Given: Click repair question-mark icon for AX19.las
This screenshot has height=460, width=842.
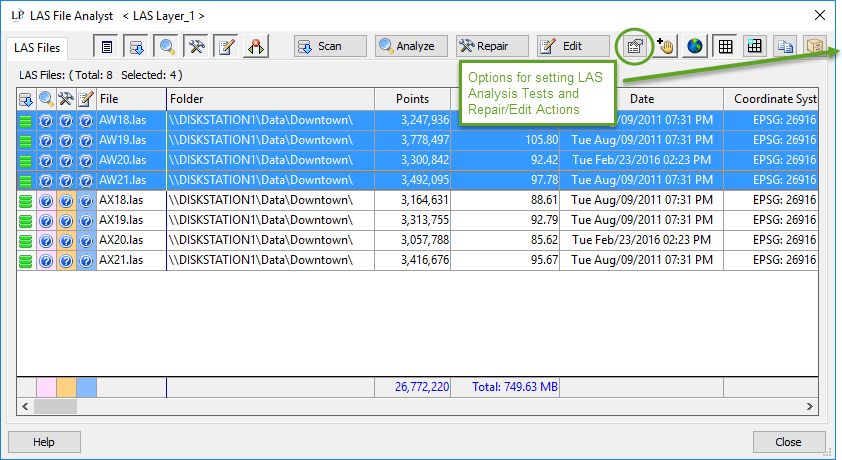Looking at the screenshot, I should [66, 221].
